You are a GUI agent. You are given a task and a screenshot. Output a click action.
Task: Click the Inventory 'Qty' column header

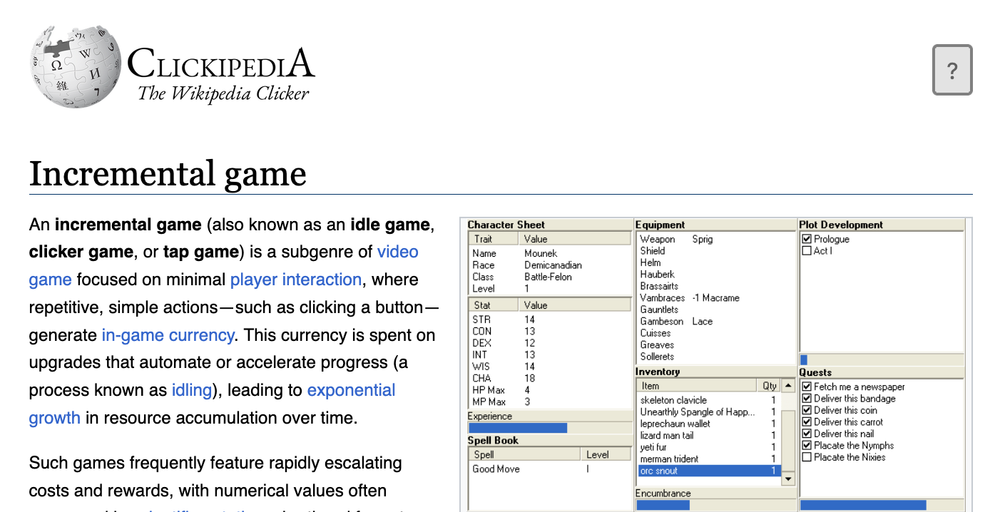point(768,386)
